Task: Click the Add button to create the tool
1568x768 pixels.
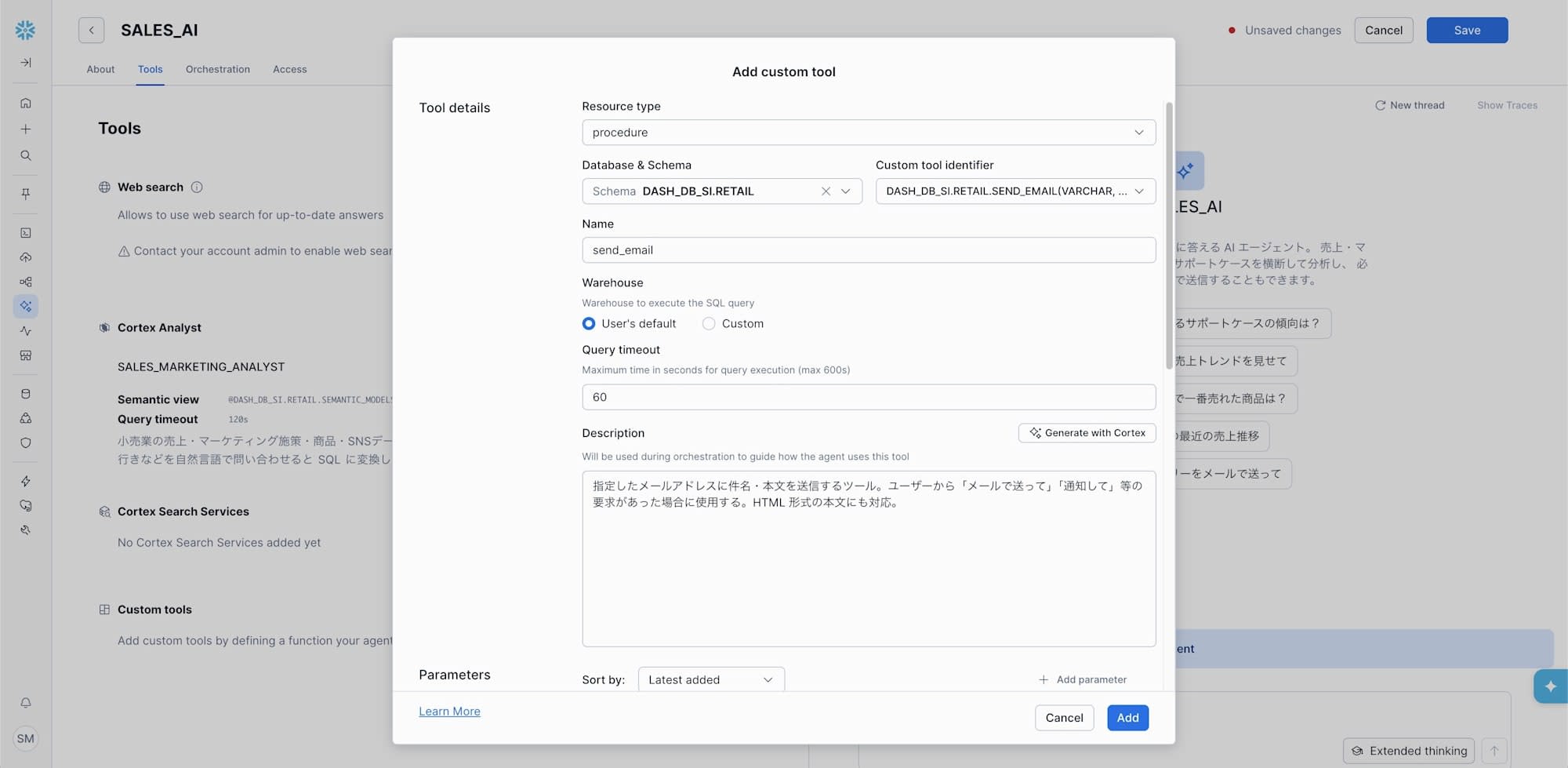Action: click(1127, 717)
